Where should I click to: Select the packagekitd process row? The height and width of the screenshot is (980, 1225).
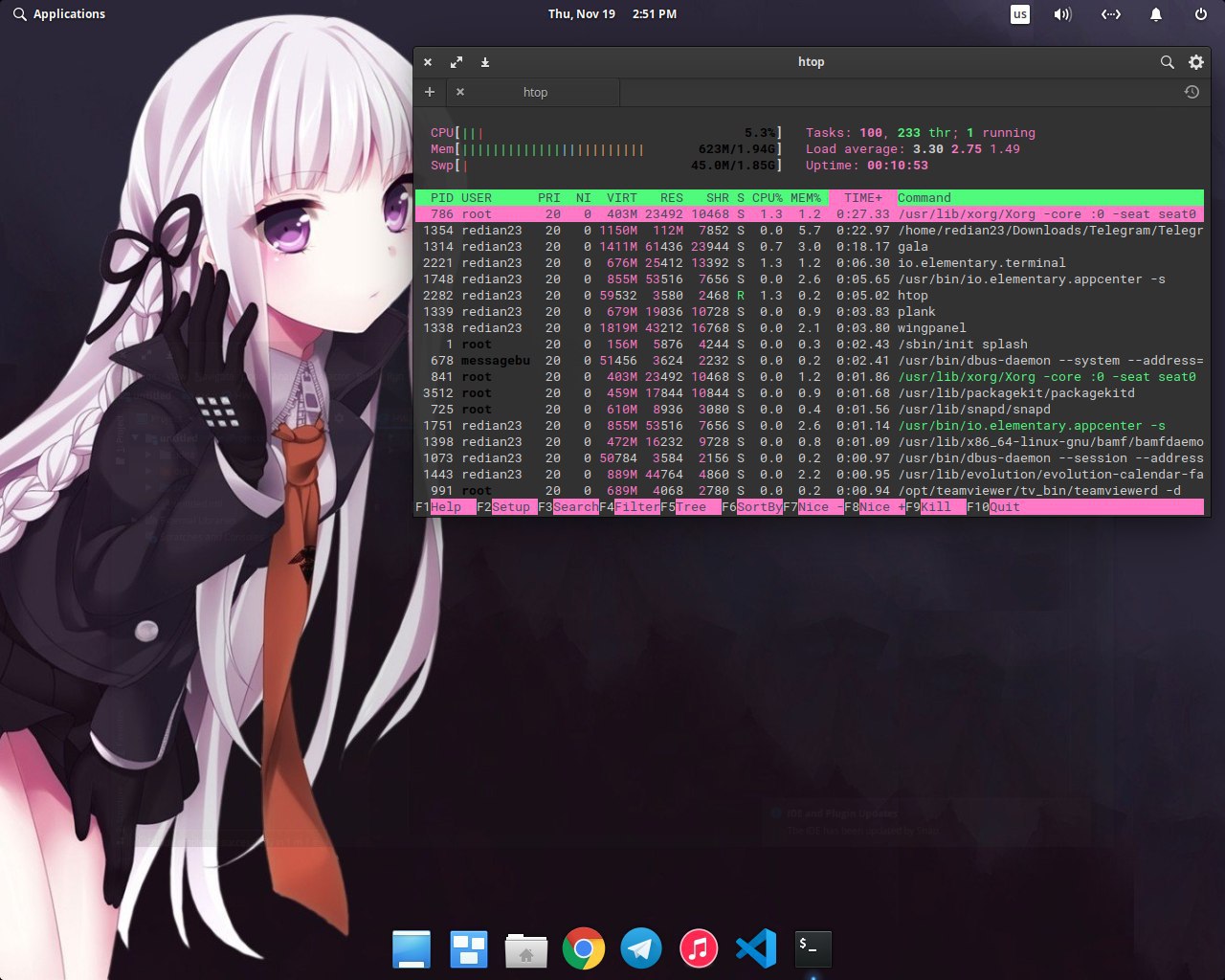810,393
